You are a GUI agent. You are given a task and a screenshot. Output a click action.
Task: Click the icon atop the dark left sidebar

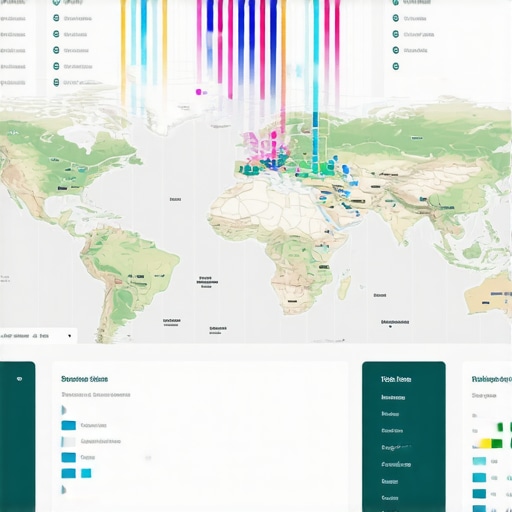pos(19,379)
